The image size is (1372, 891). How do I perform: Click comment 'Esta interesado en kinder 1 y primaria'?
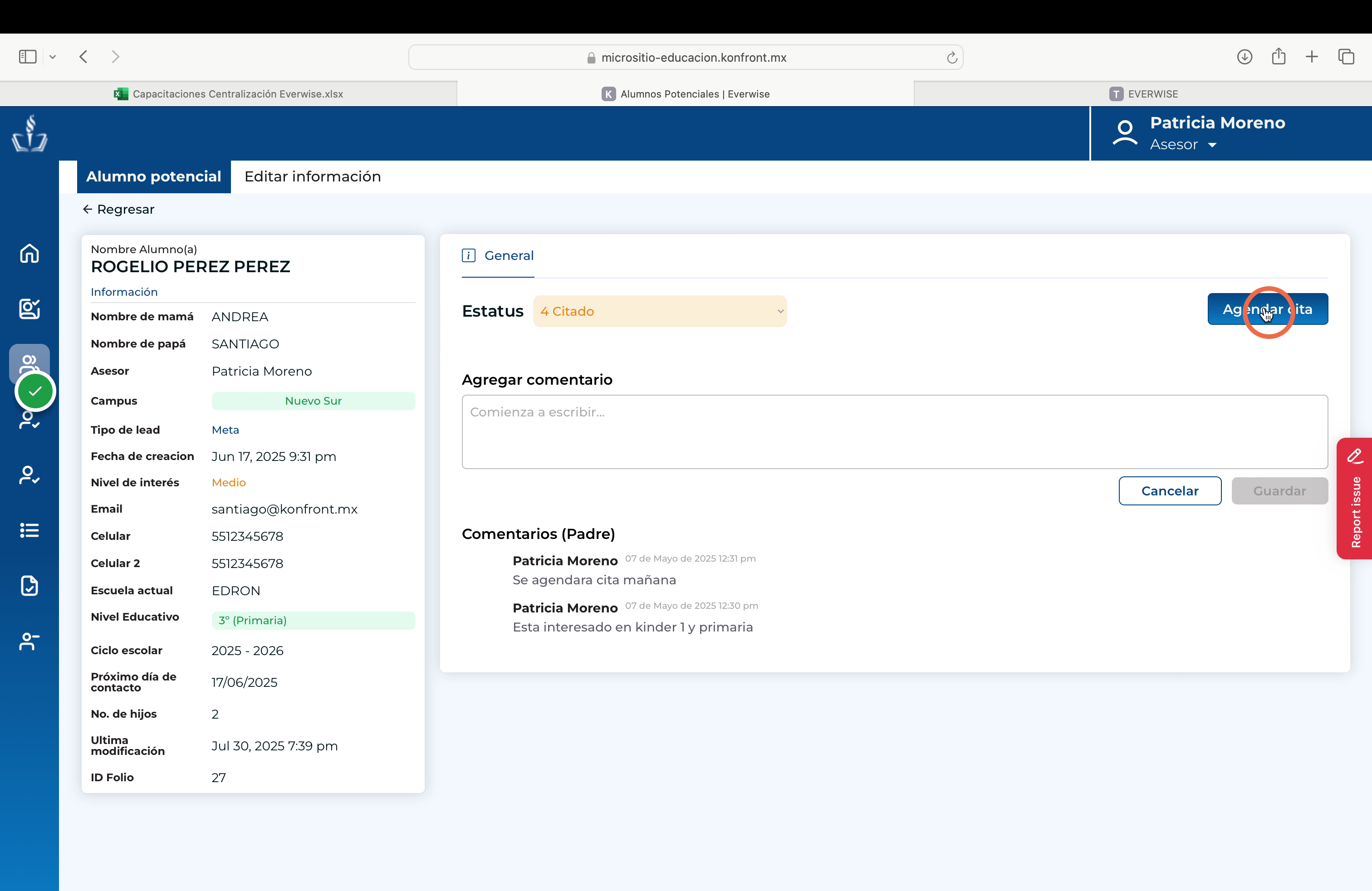click(633, 627)
